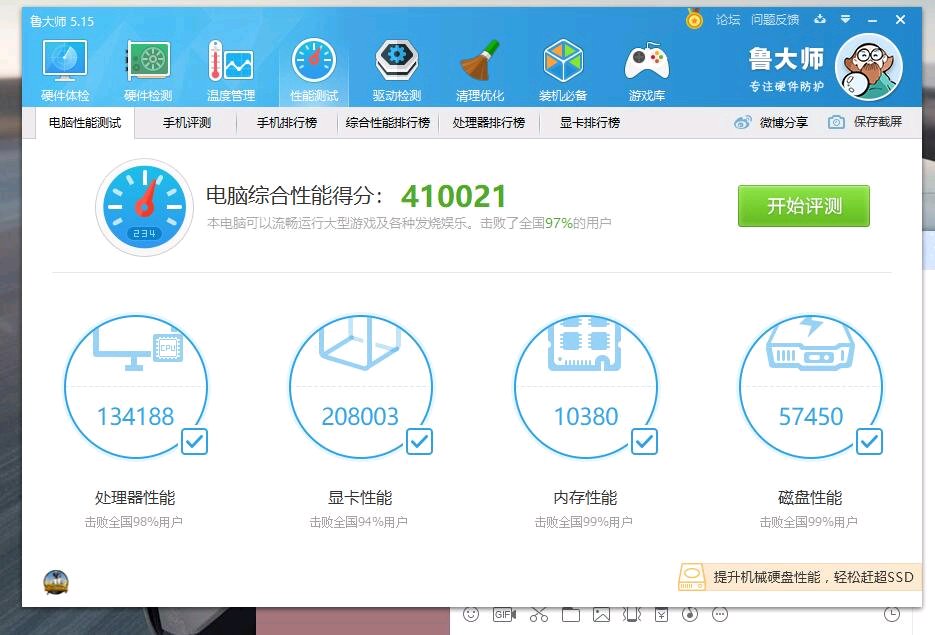
Task: Open the 驱动检测 driver detection icon
Action: coord(397,70)
